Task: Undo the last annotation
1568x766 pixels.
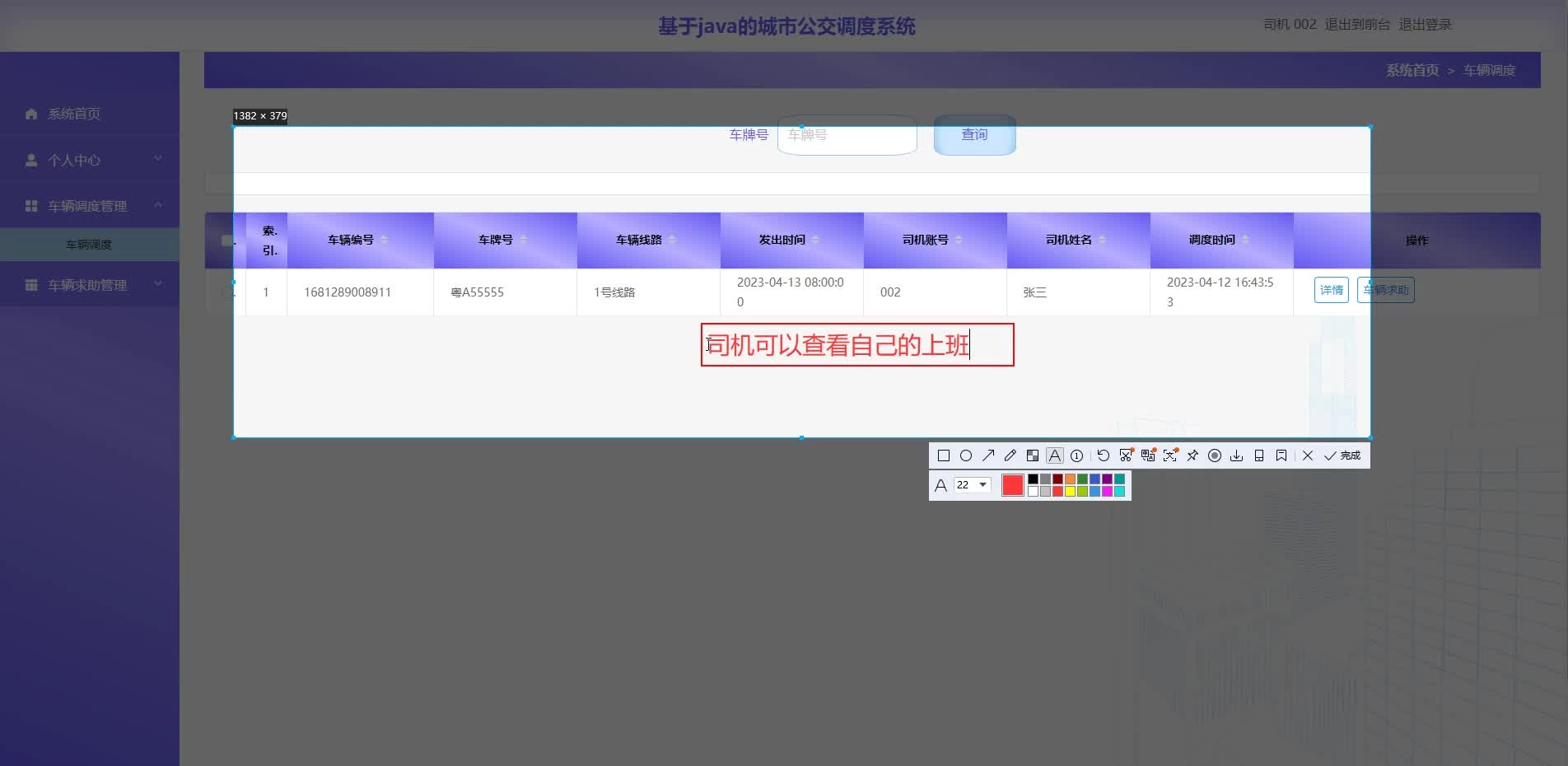Action: coord(1104,455)
